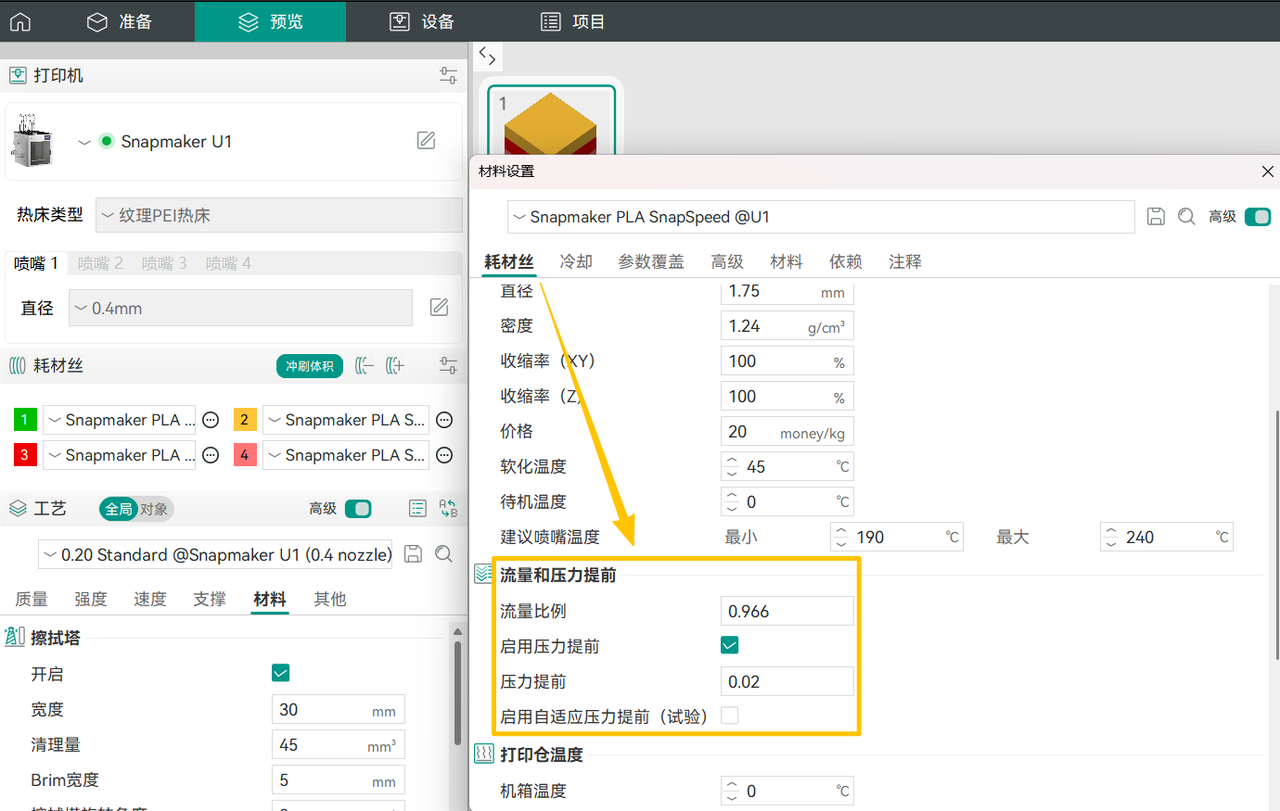
Task: Switch to the 设备 tab
Action: [420, 21]
